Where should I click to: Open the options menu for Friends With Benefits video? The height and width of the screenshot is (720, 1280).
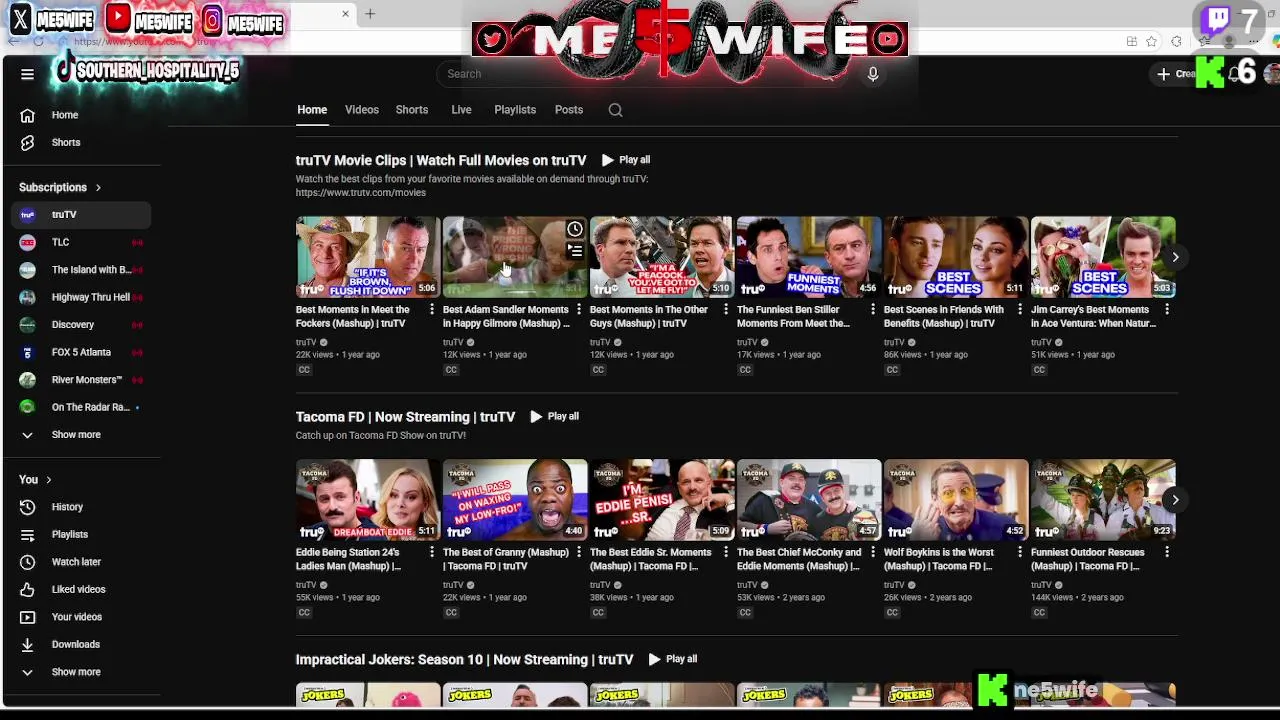coord(1020,310)
